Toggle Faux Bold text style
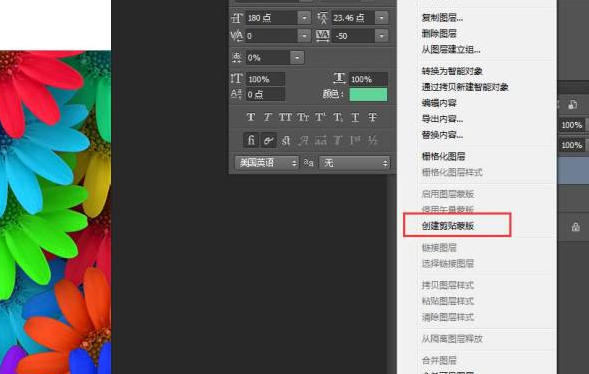Viewport: 589px width, 374px height. tap(251, 118)
